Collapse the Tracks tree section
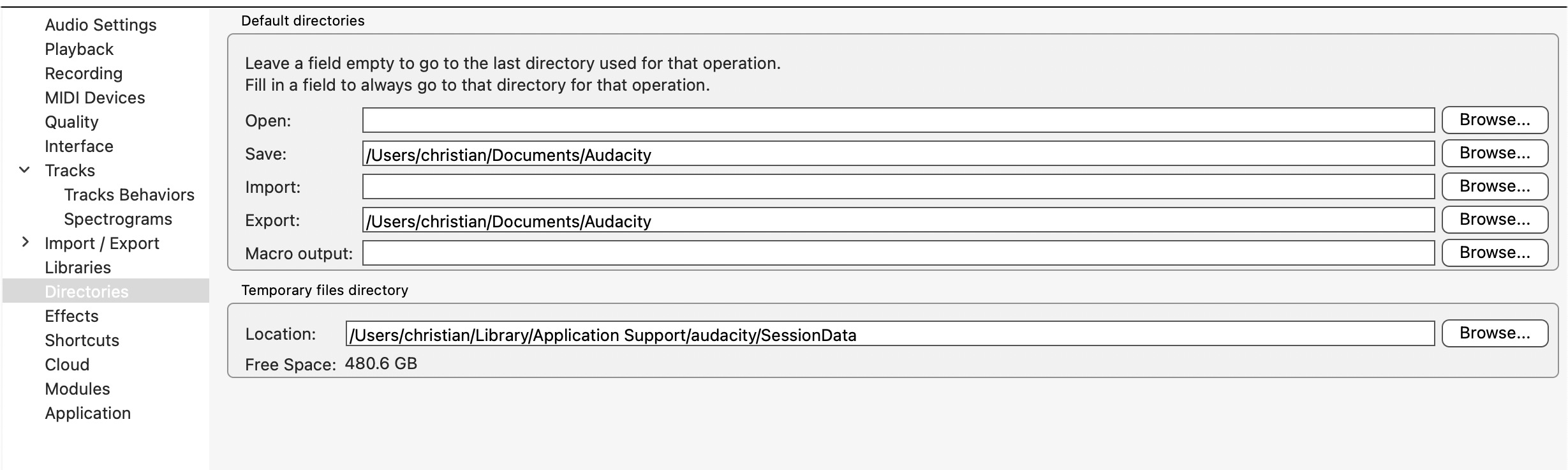The height and width of the screenshot is (470, 1568). coord(25,171)
